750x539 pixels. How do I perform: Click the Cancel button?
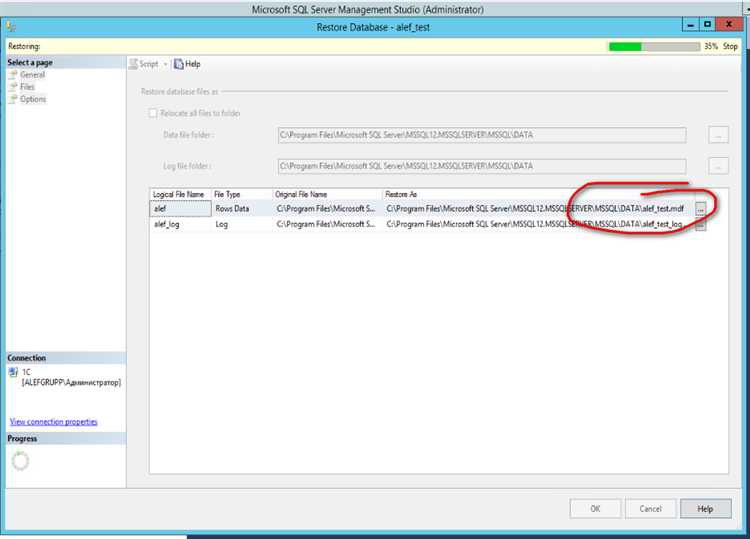click(651, 509)
